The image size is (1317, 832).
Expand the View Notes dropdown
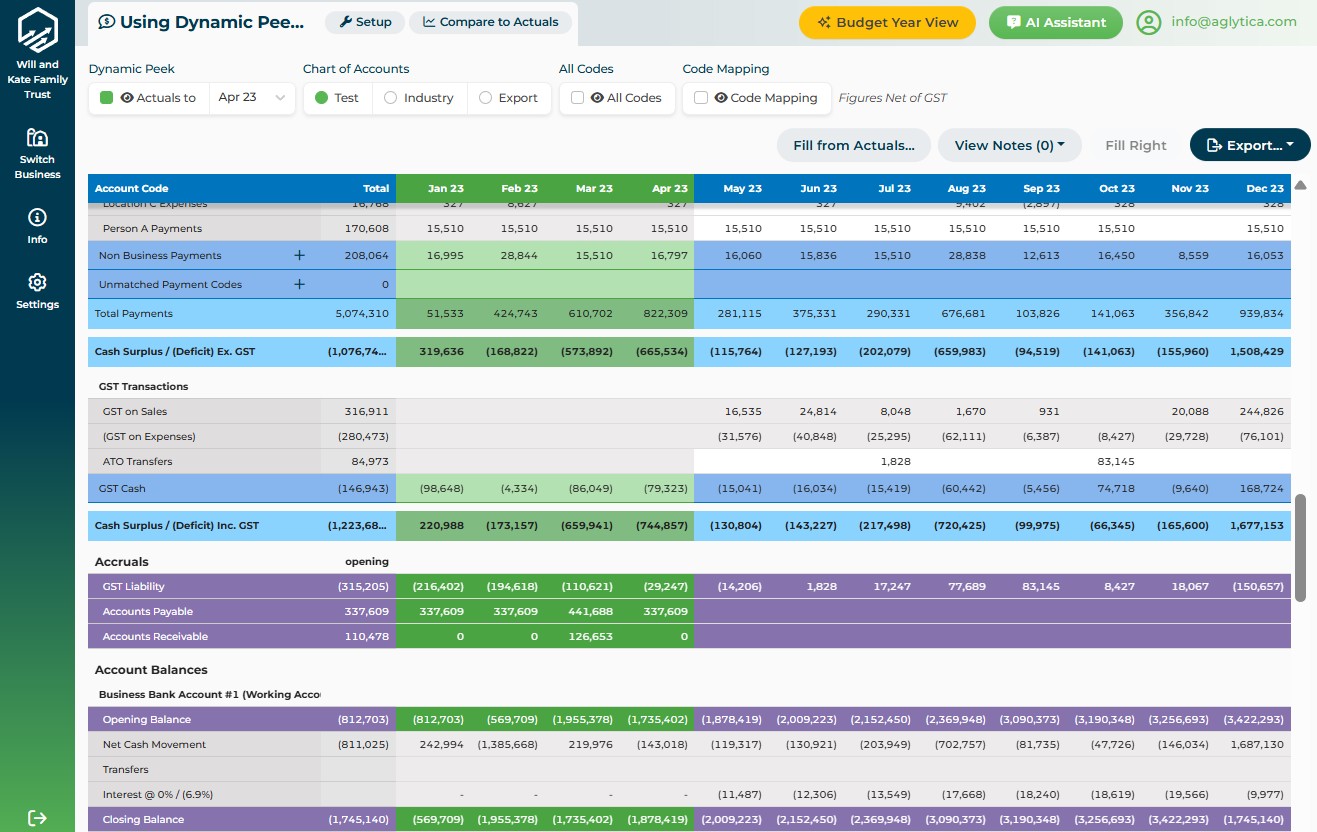[x=1009, y=145]
